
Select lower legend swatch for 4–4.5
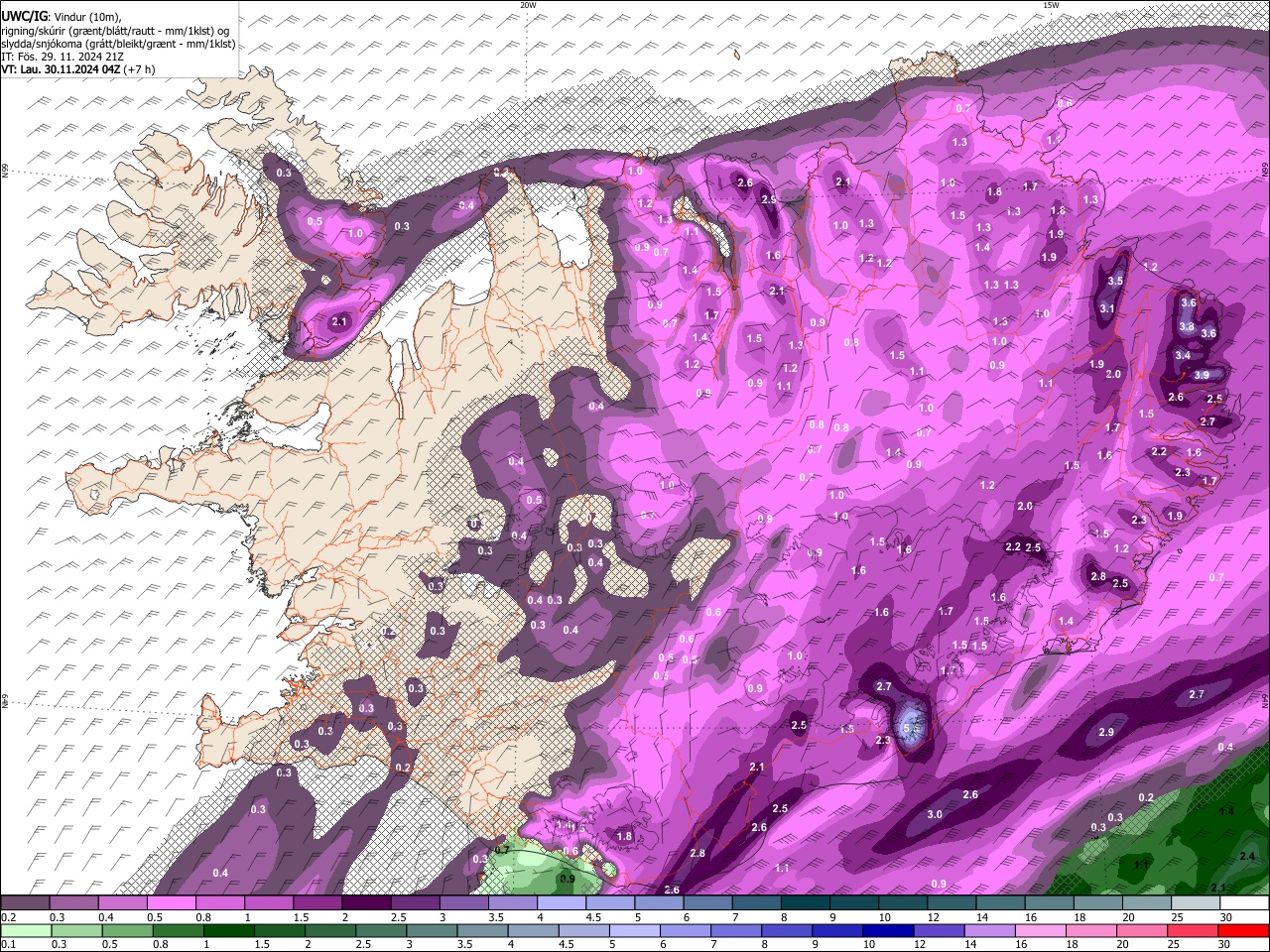(x=533, y=930)
